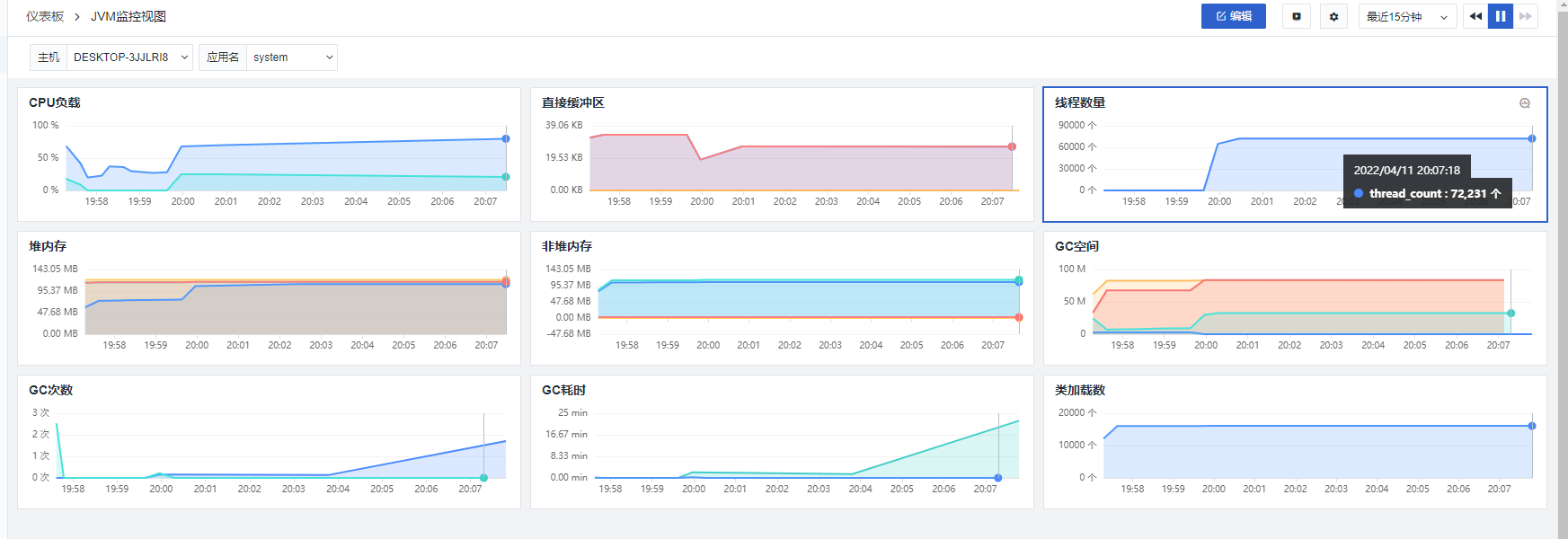
Task: Click 25 min axis label on GC耗时
Action: (x=572, y=412)
